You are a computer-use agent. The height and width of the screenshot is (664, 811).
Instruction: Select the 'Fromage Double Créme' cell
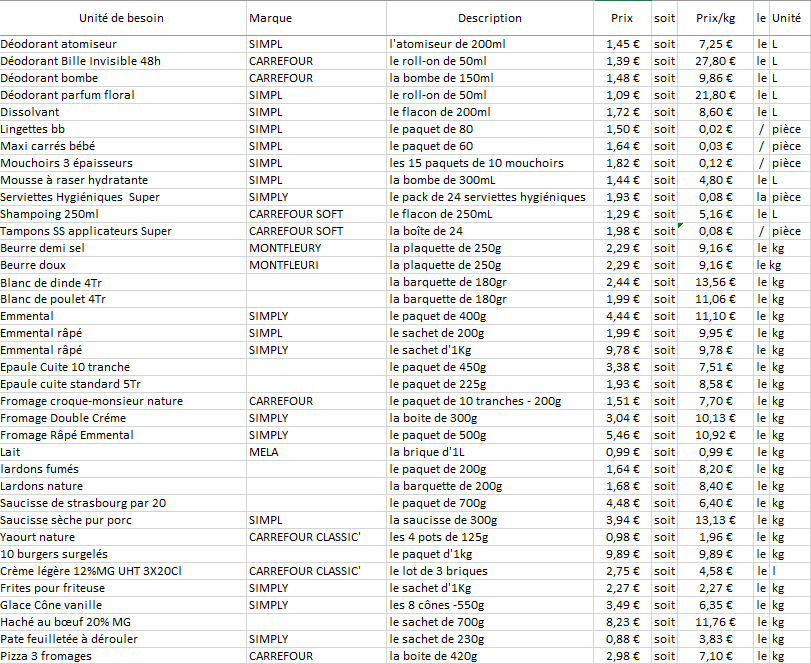point(123,418)
